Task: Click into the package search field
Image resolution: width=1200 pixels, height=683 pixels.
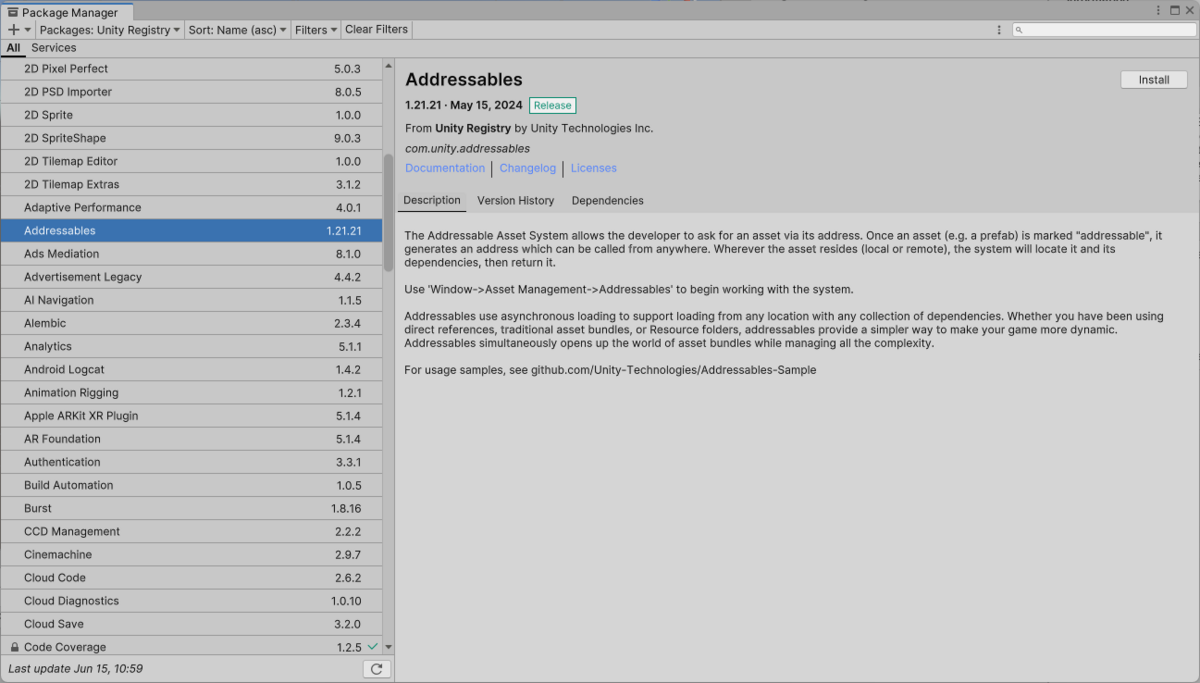Action: (x=1102, y=30)
